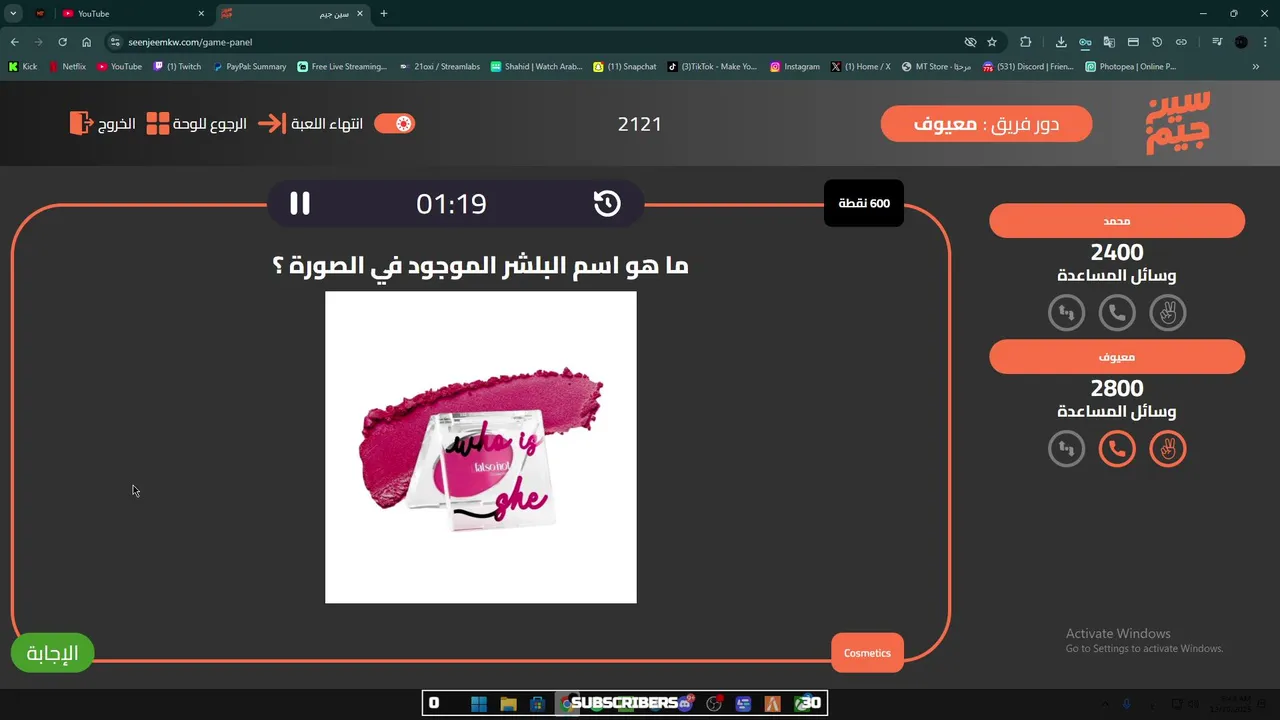Viewport: 1280px width, 720px height.
Task: Click محمد team's 2400 score
Action: tap(1117, 252)
